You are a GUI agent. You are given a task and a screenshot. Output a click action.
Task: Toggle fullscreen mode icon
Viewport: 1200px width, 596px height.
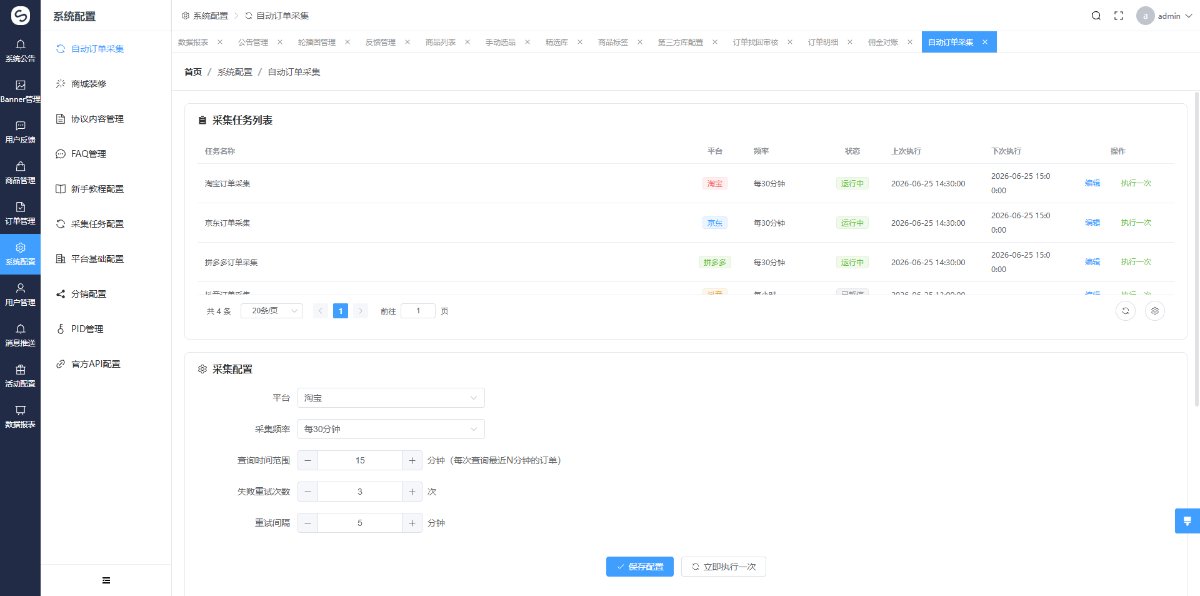click(x=1119, y=16)
